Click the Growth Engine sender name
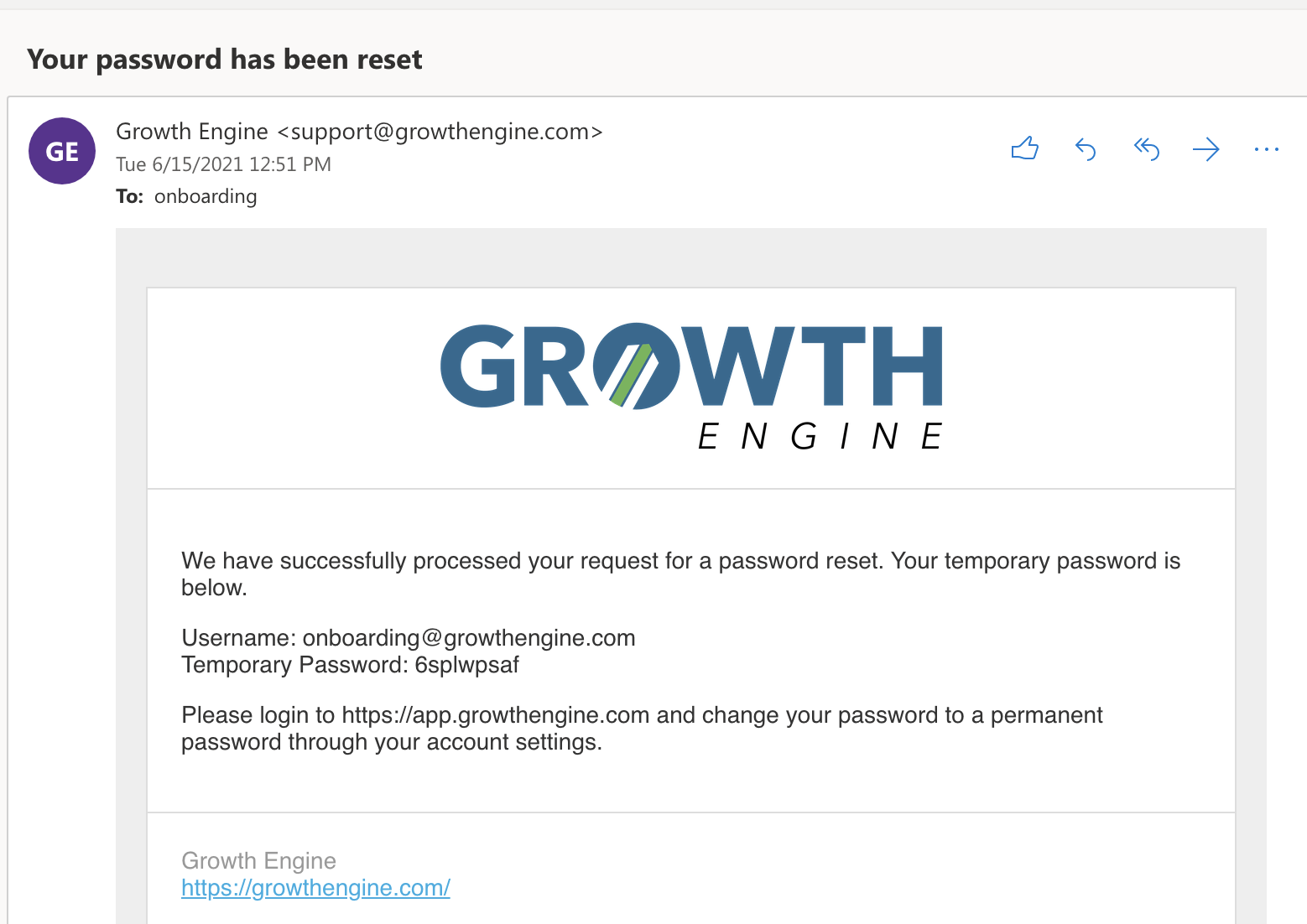Viewport: 1307px width, 924px height. (x=191, y=132)
